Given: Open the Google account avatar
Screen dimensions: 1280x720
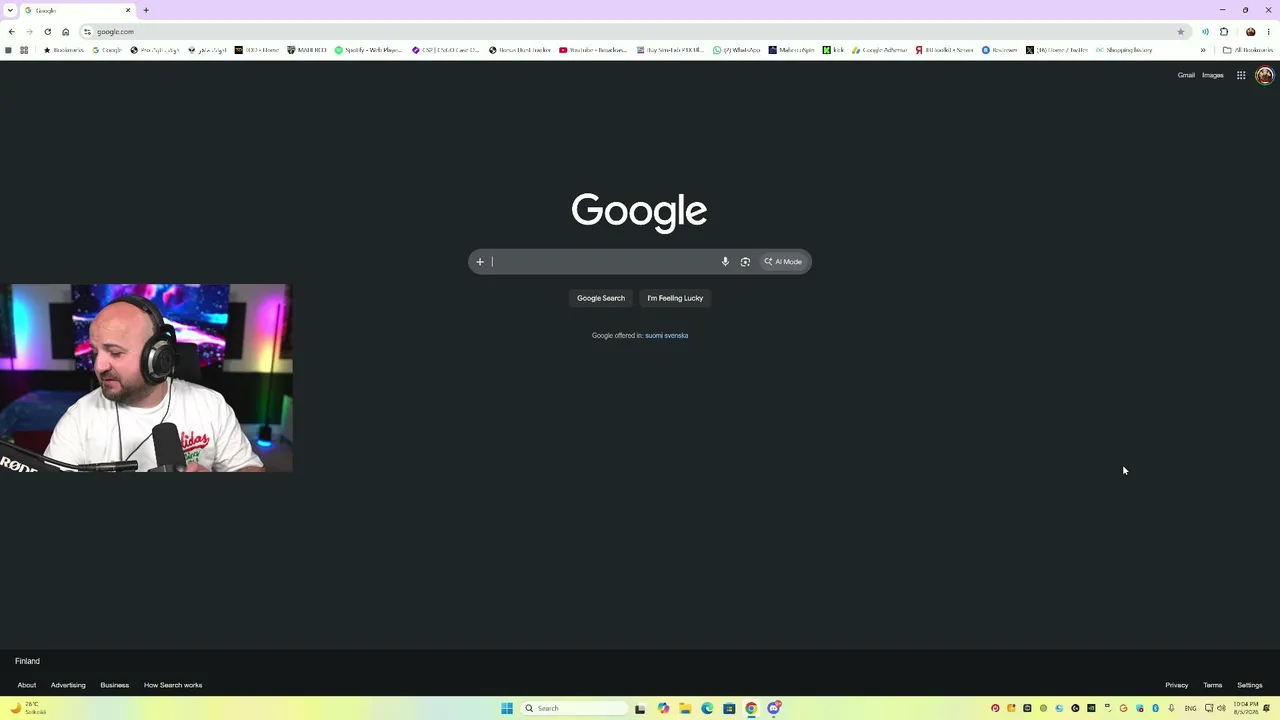Looking at the screenshot, I should (x=1264, y=75).
